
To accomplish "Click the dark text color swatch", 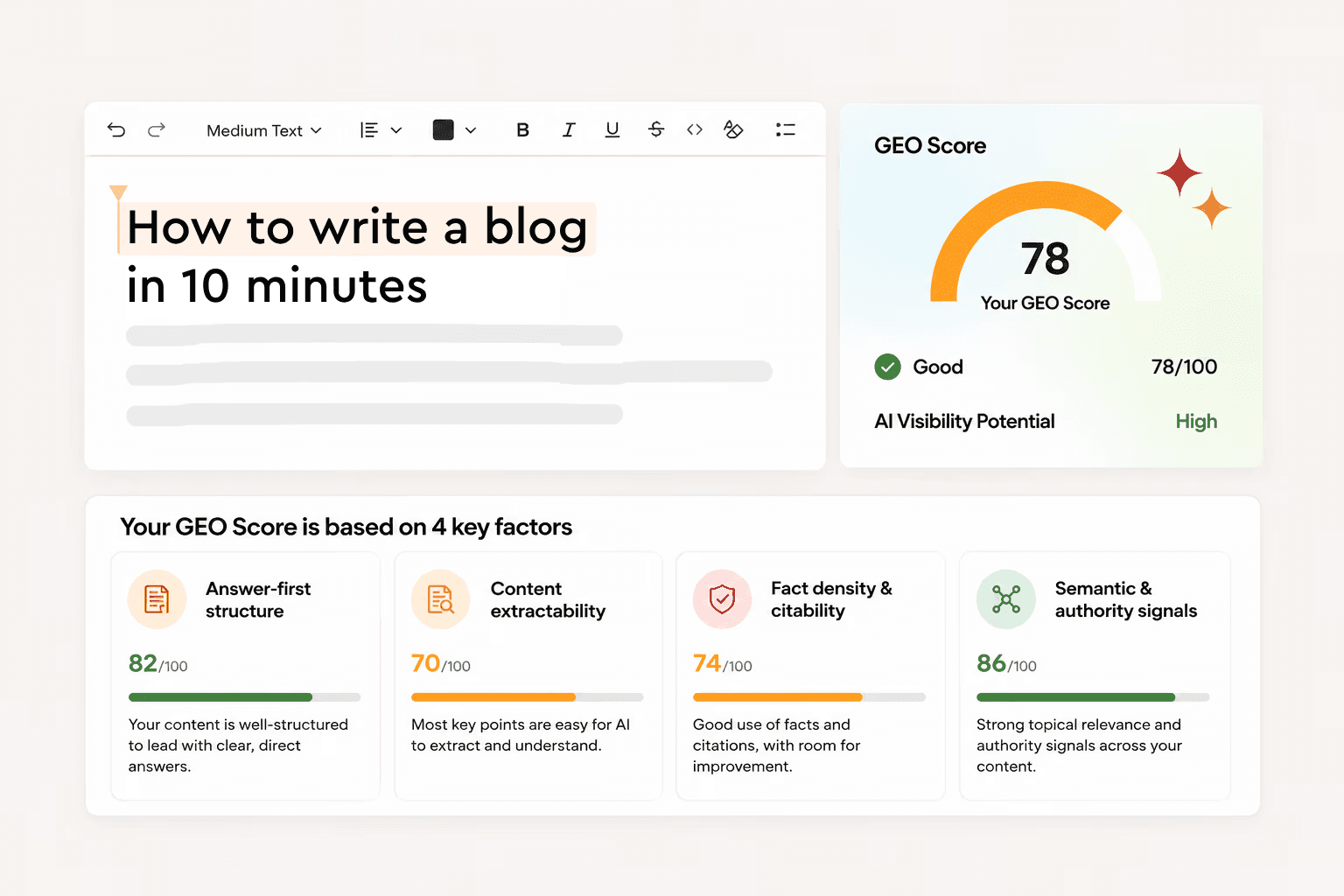I will [444, 130].
